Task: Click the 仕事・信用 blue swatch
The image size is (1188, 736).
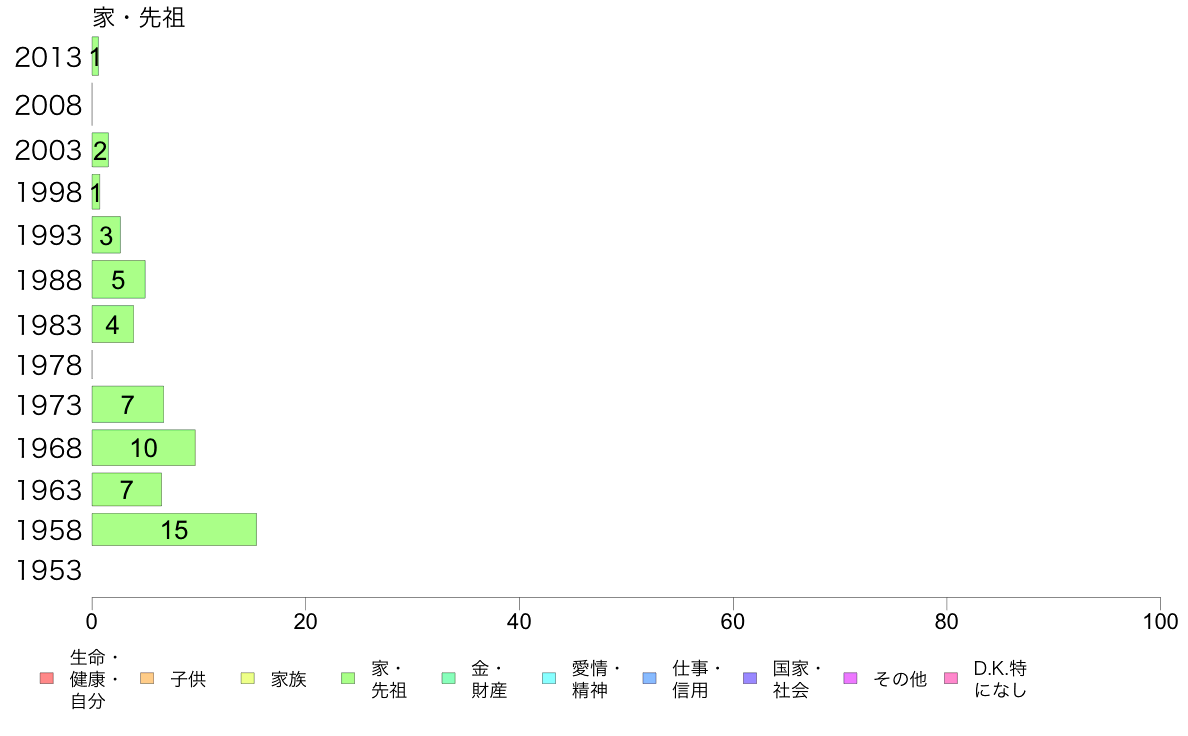Action: pyautogui.click(x=649, y=678)
